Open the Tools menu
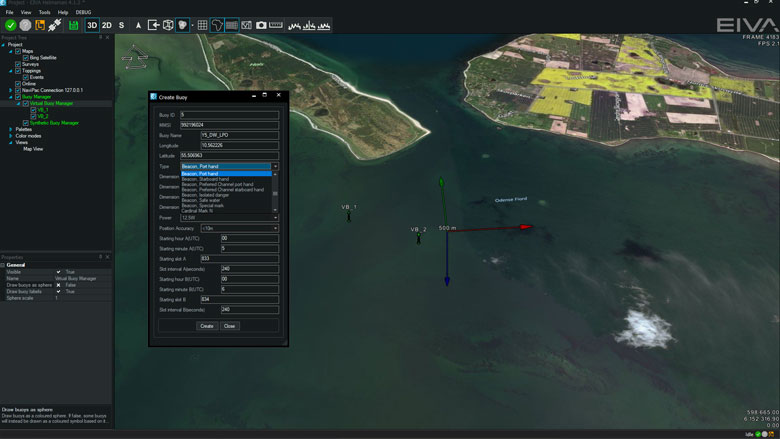780x439 pixels. pos(44,12)
